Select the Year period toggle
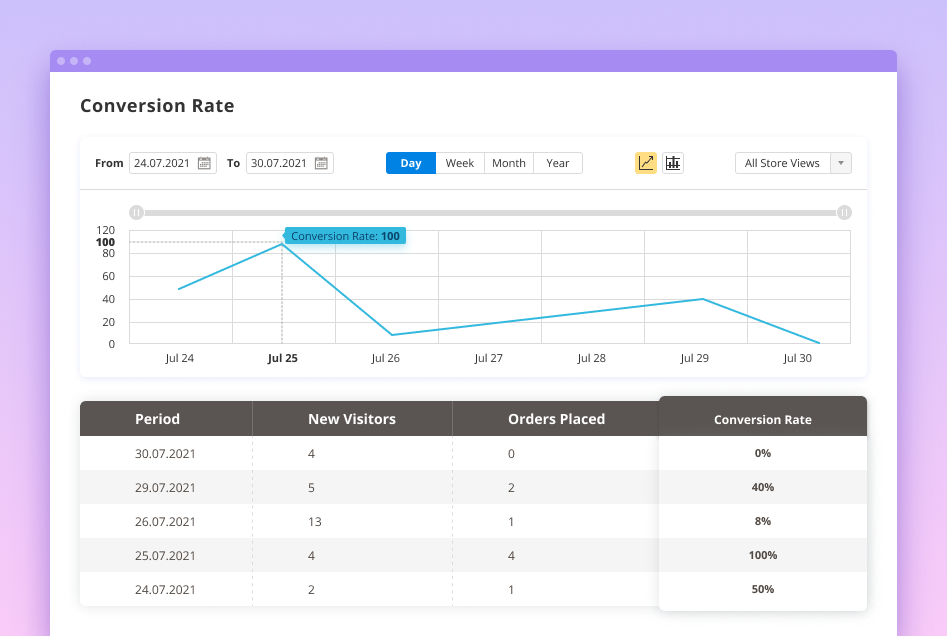Viewport: 947px width, 636px height. (558, 163)
